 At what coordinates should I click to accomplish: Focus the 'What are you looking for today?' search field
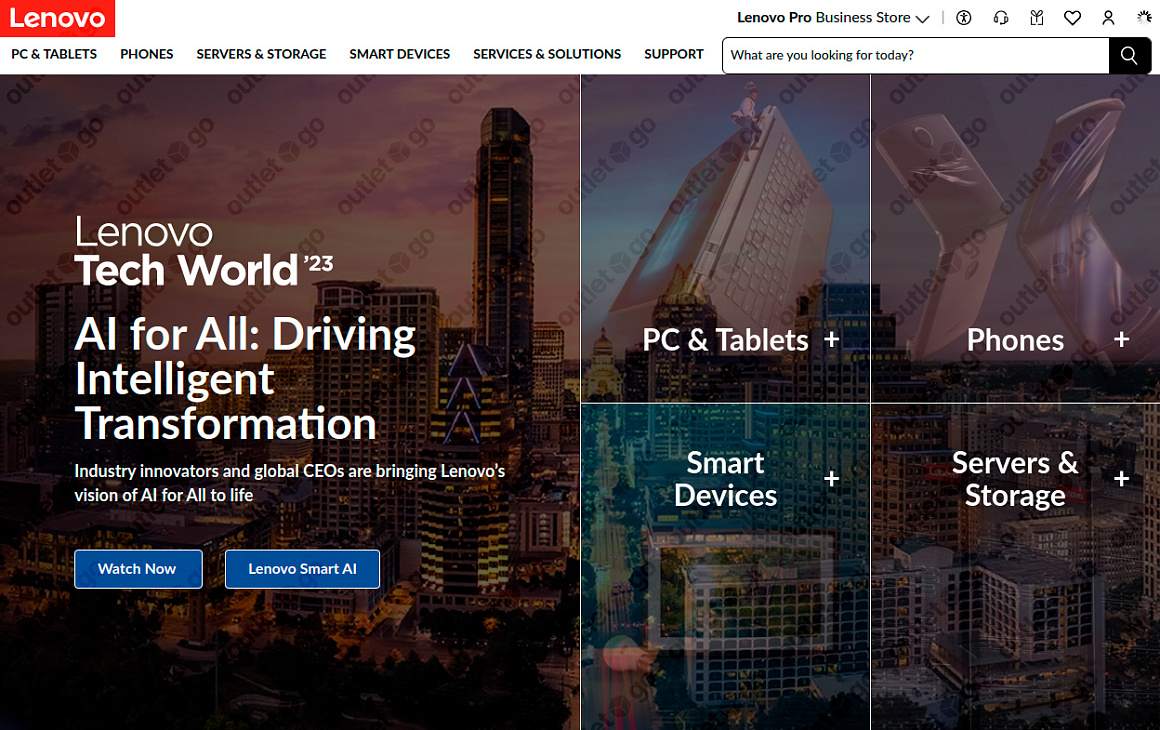pos(915,55)
